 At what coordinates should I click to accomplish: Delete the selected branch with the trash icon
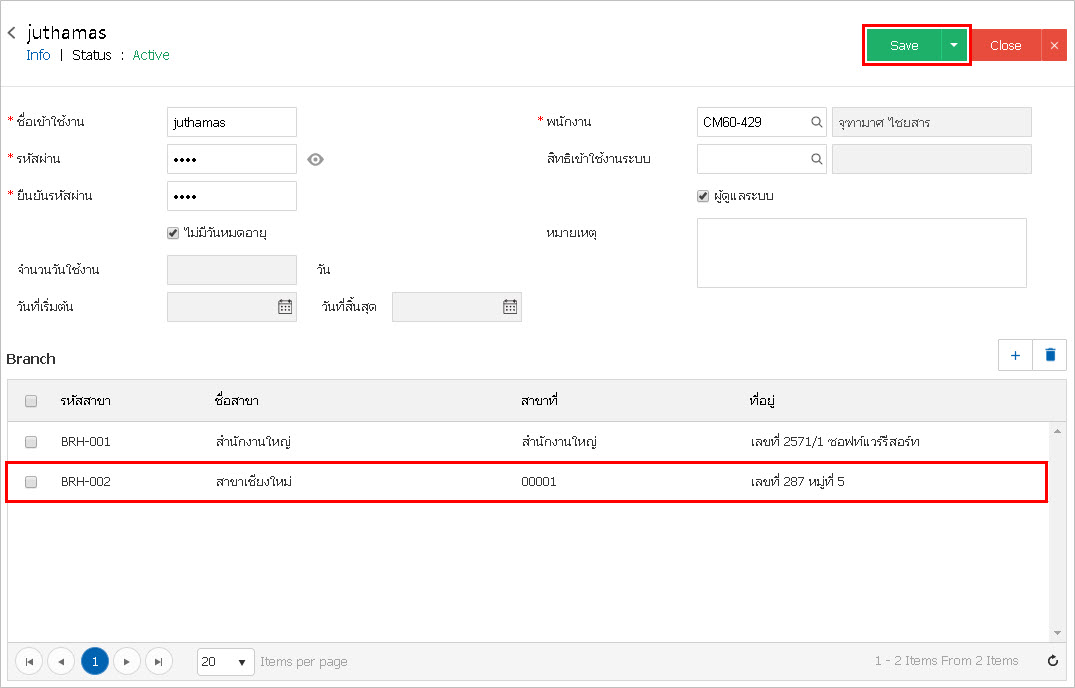1050,355
